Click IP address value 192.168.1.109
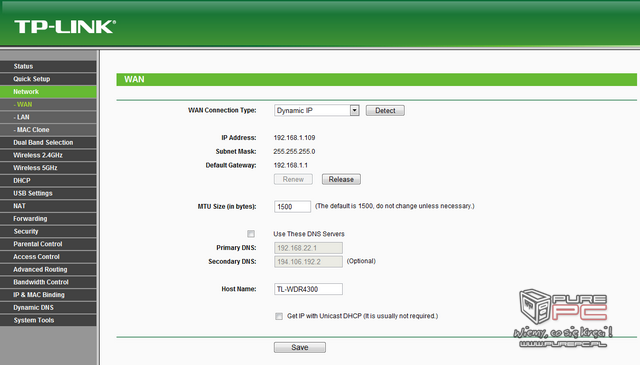This screenshot has height=365, width=640. pos(294,138)
